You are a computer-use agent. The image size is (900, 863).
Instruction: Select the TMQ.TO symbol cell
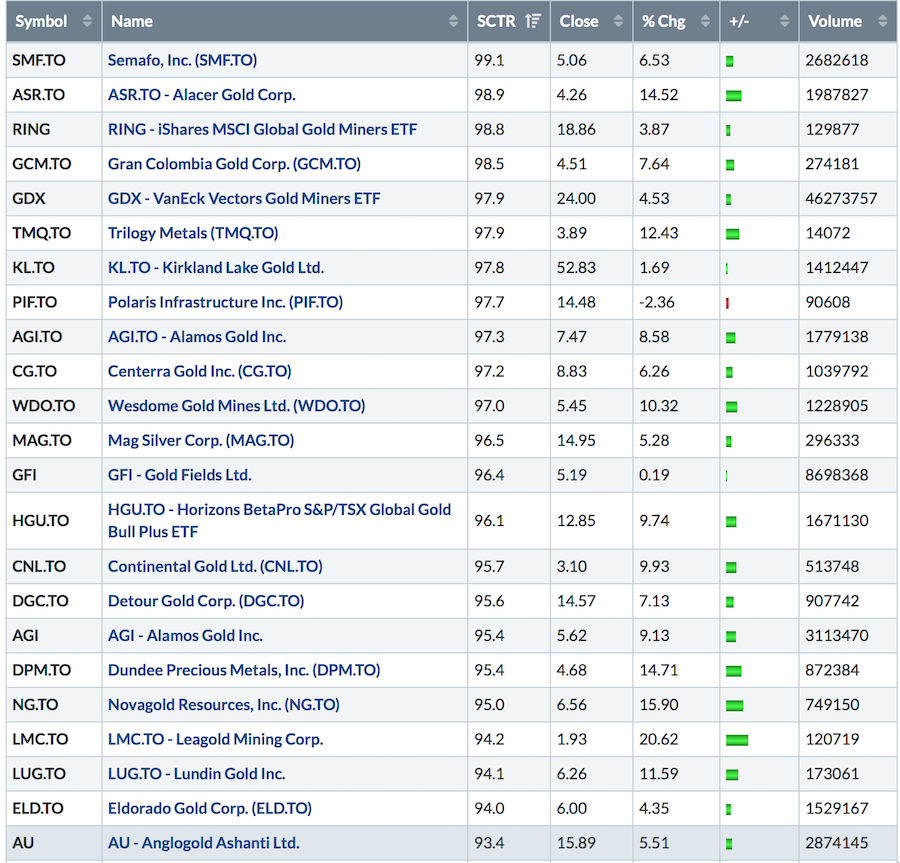pos(41,233)
